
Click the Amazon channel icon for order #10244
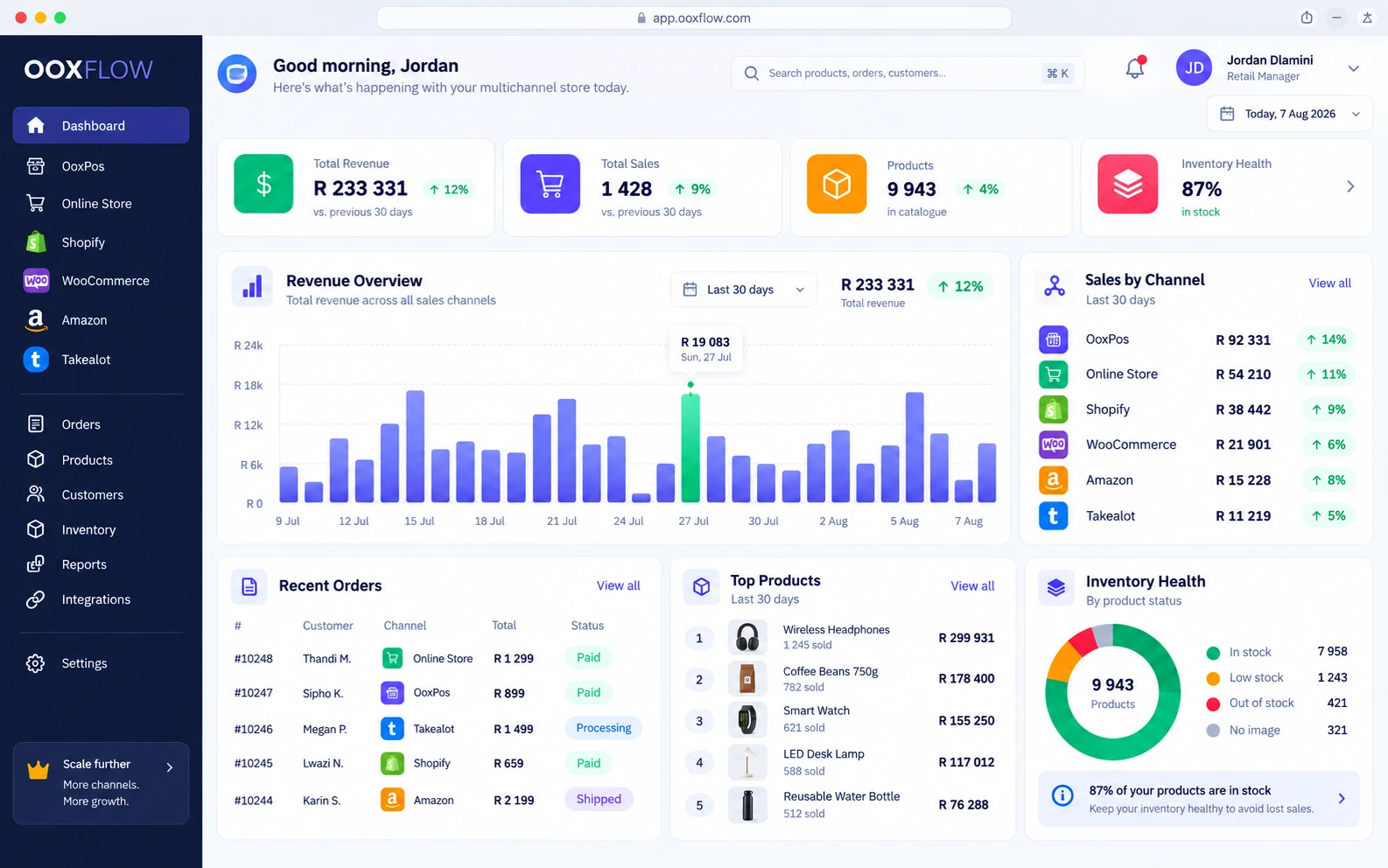[x=392, y=800]
